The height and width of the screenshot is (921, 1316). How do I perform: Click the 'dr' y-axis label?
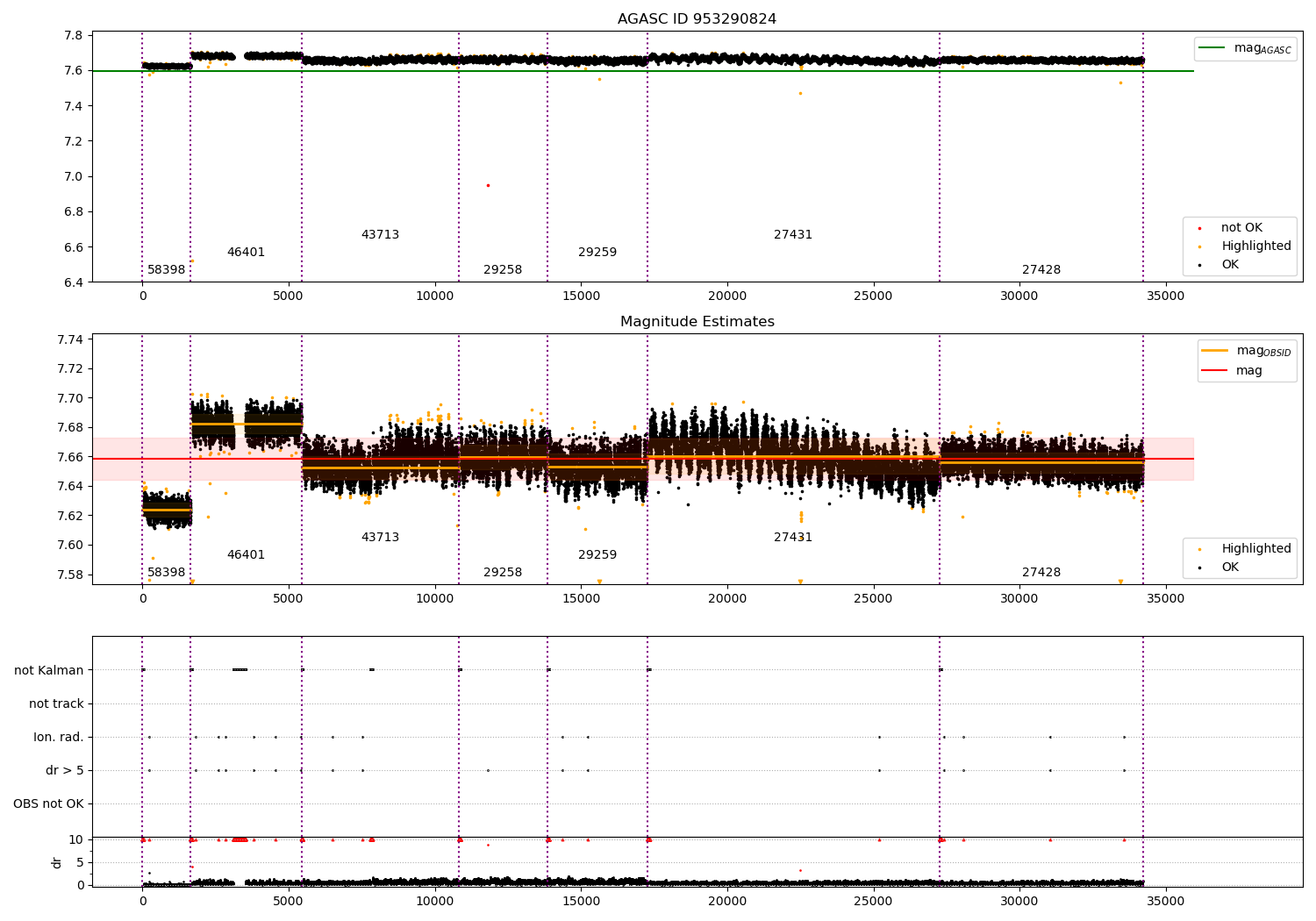point(57,862)
